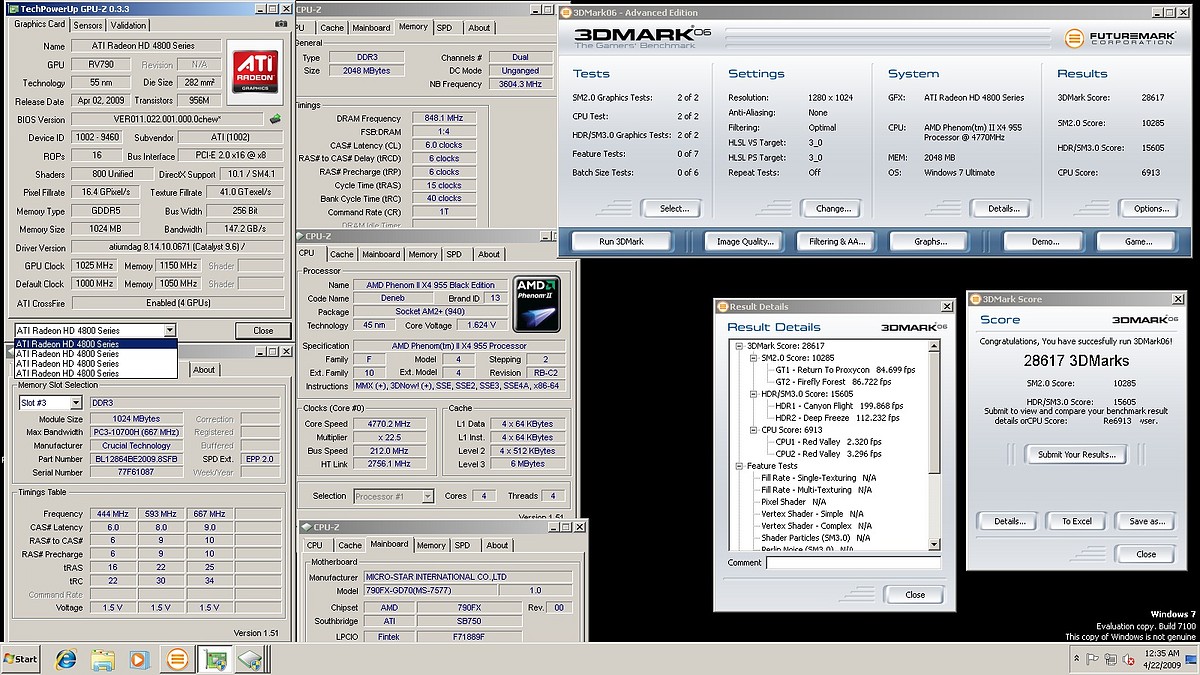The width and height of the screenshot is (1200, 675).
Task: Open Windows Explorer folder taskbar icon
Action: [x=102, y=659]
